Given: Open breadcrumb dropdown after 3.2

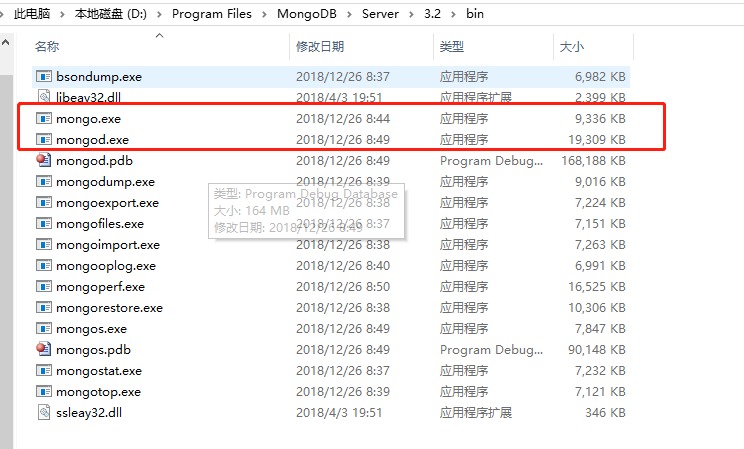Looking at the screenshot, I should click(x=453, y=14).
